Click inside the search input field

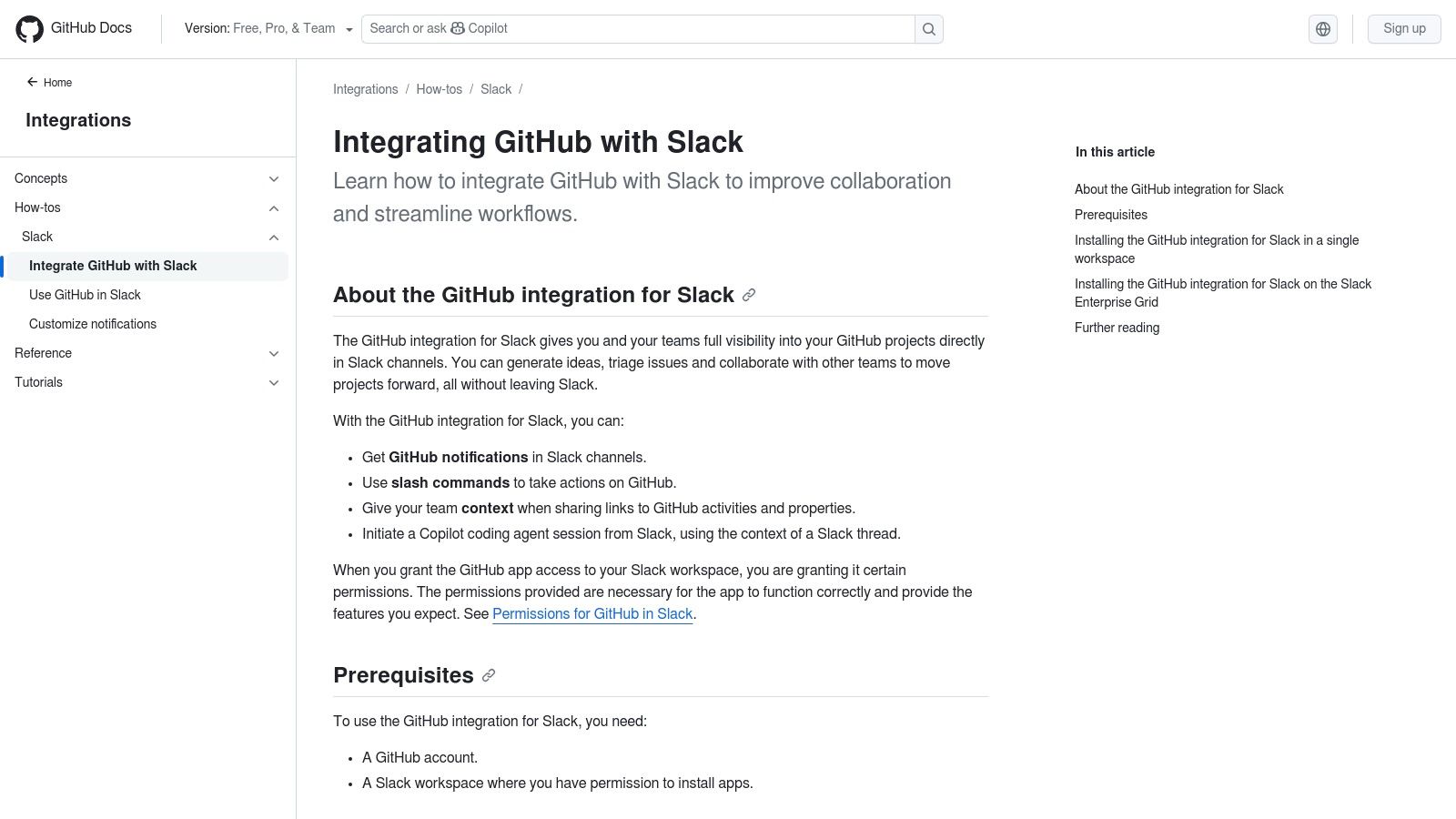[637, 28]
